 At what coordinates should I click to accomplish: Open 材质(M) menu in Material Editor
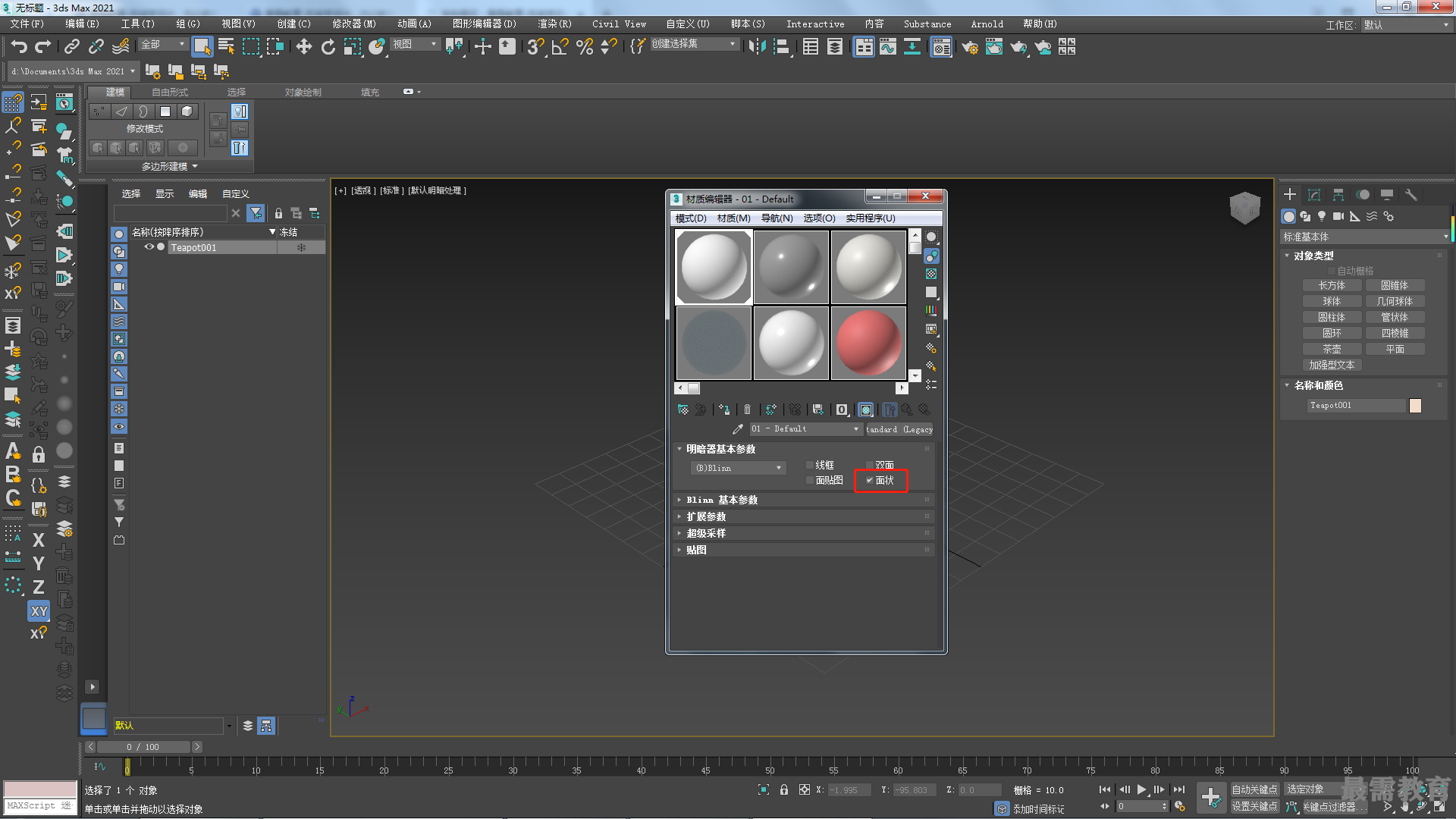[733, 218]
